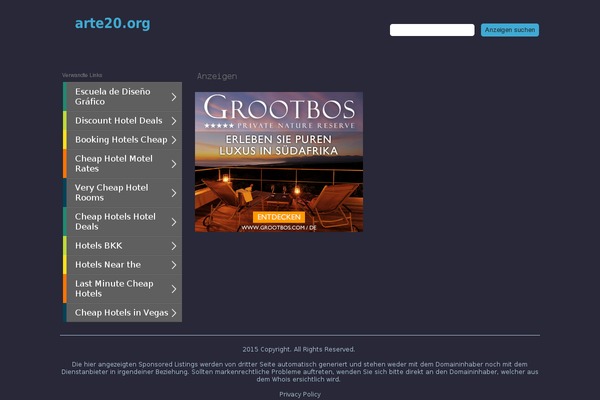Click chevron arrow beside Cheap Hotels Hotel Deals
The width and height of the screenshot is (600, 400).
tap(174, 222)
